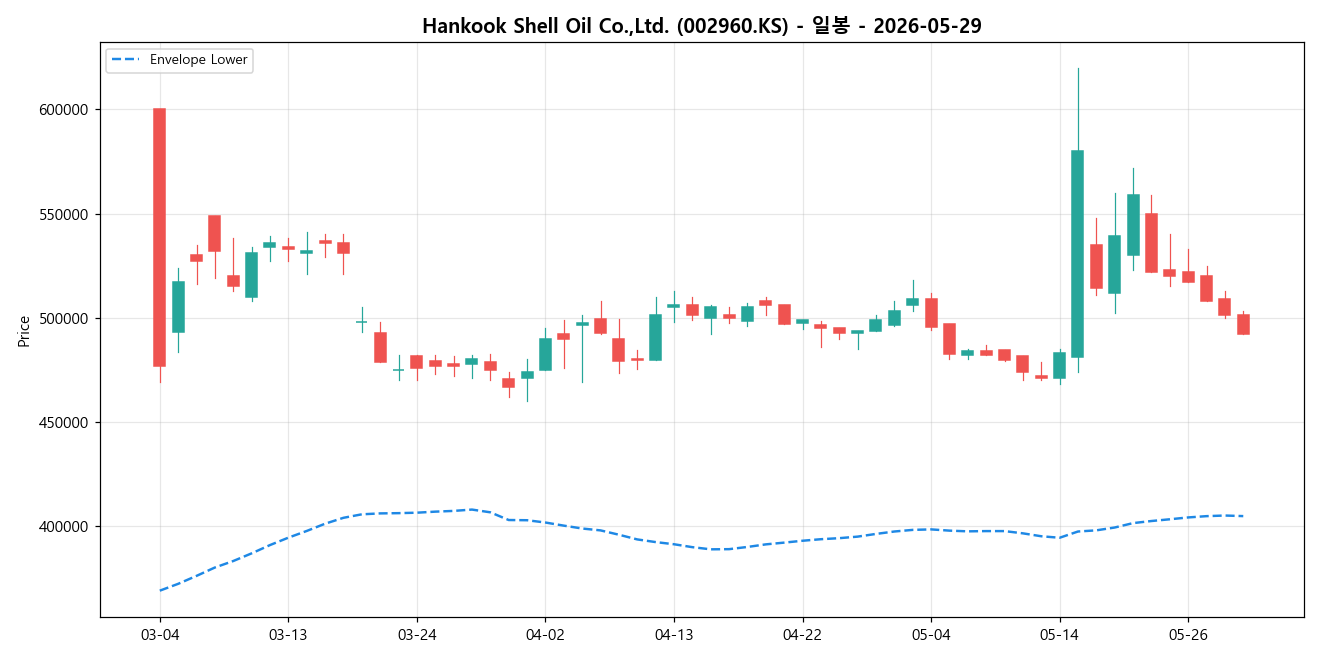The image size is (1320, 660).
Task: Click the Envelope Lower legend label
Action: pyautogui.click(x=198, y=60)
